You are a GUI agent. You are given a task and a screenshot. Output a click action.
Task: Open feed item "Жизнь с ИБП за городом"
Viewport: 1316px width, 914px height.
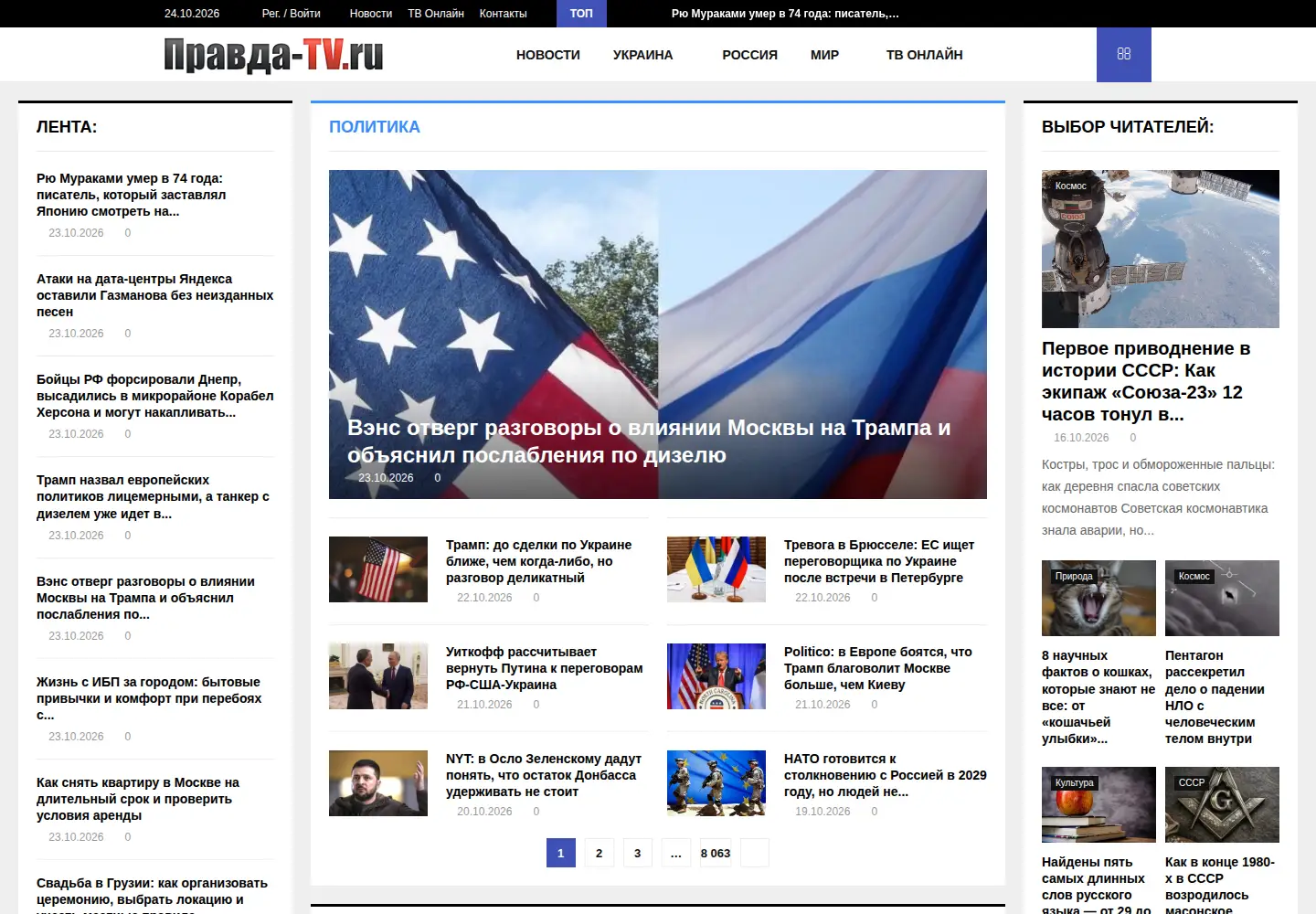pyautogui.click(x=149, y=698)
